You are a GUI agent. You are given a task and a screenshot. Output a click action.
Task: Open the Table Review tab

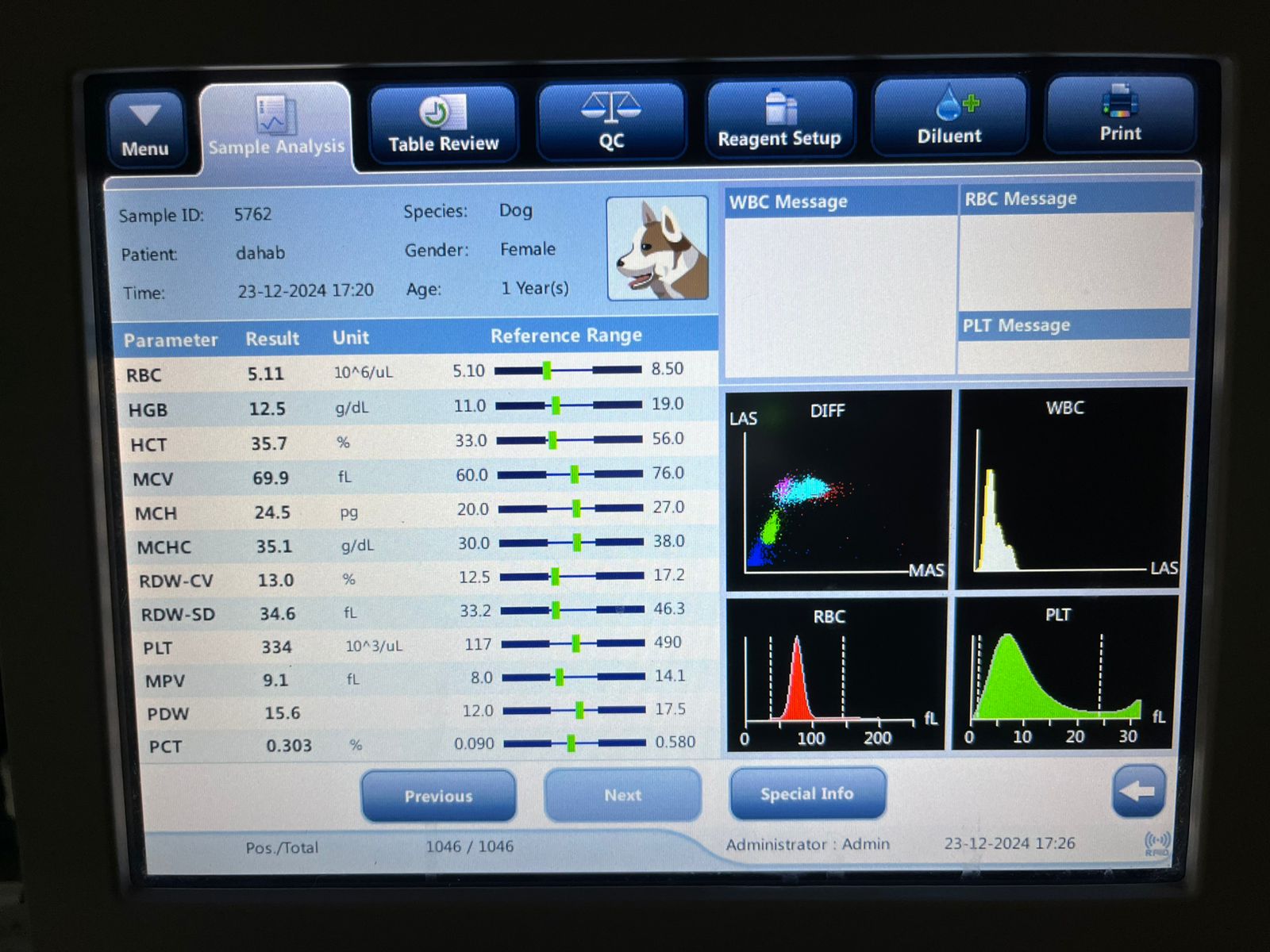click(443, 125)
